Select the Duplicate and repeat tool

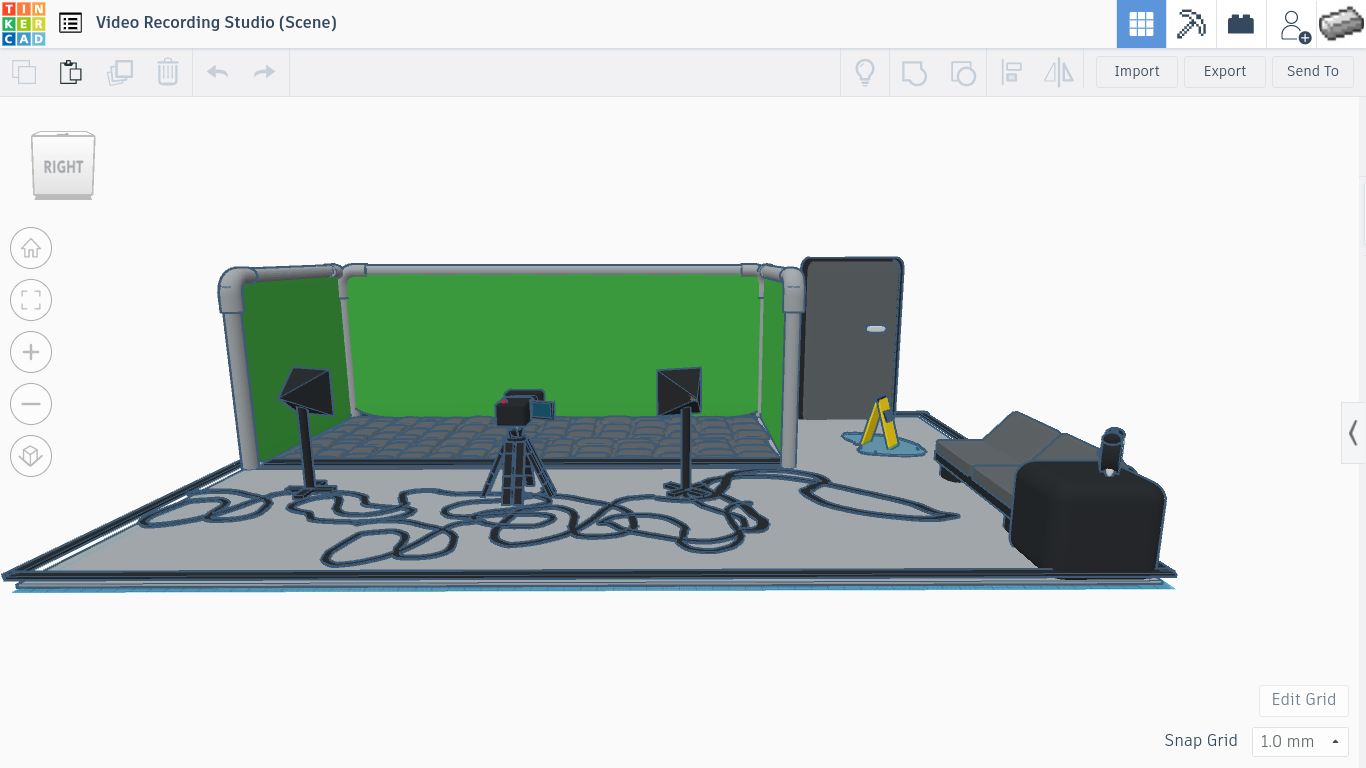120,72
